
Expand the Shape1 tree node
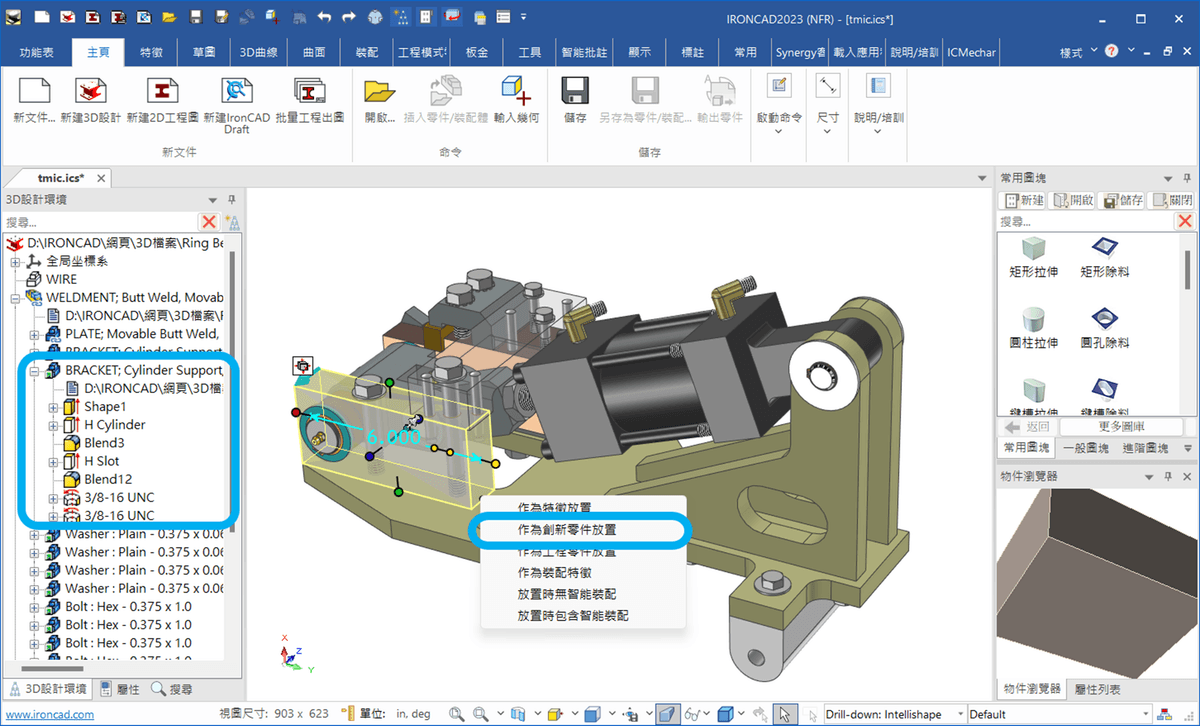point(54,407)
